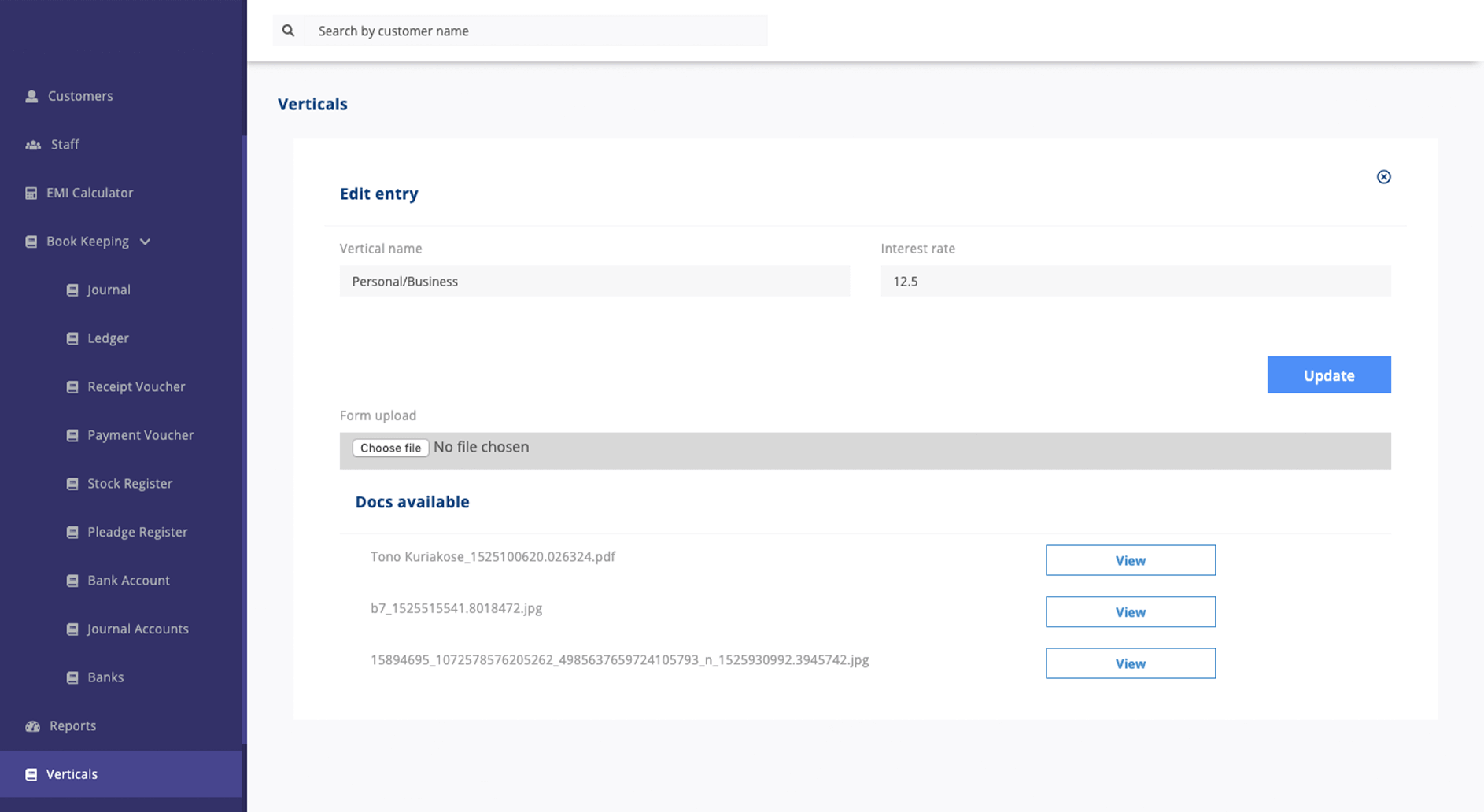Click the EMI Calculator icon

click(31, 193)
